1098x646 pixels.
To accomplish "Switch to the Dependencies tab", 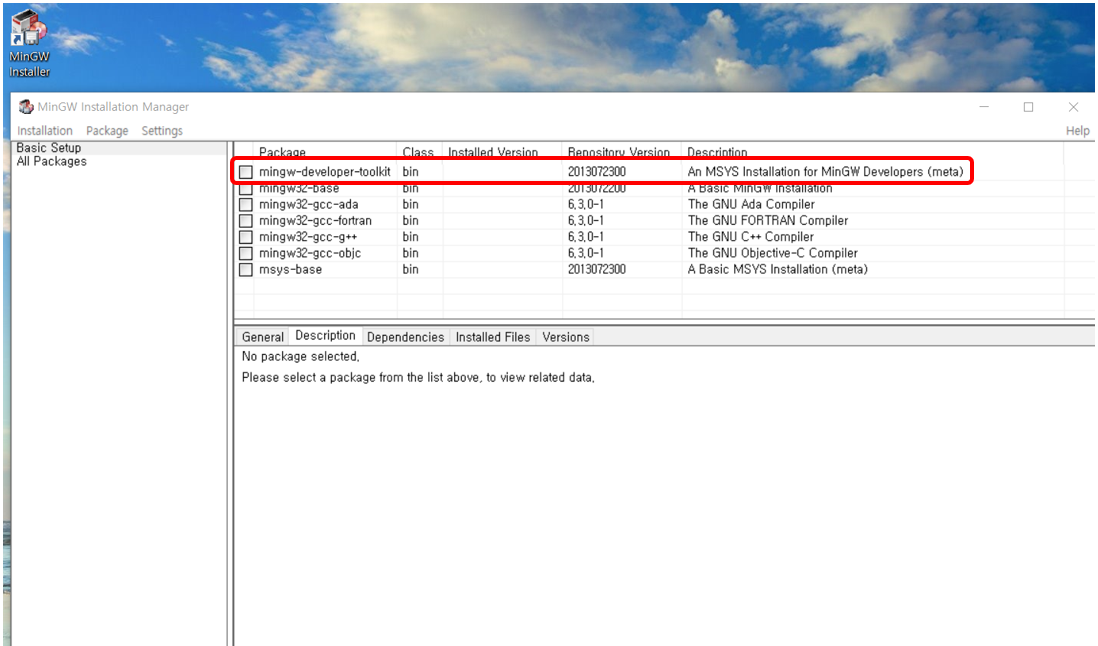I will coord(405,337).
